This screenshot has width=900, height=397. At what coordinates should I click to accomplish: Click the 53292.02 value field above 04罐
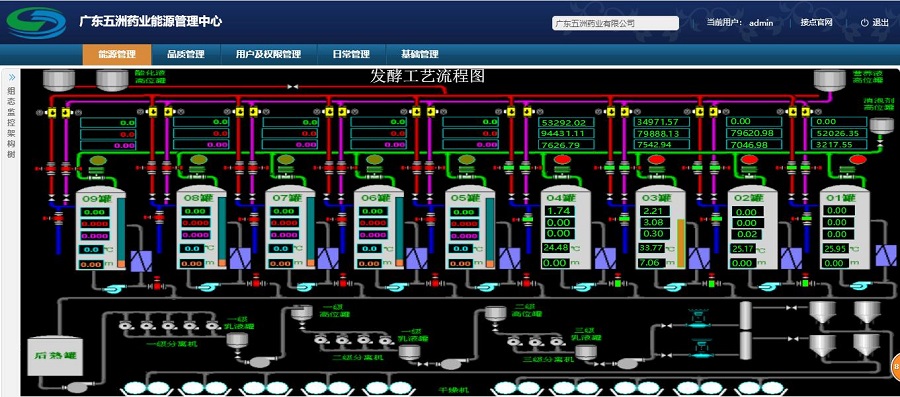(x=566, y=122)
